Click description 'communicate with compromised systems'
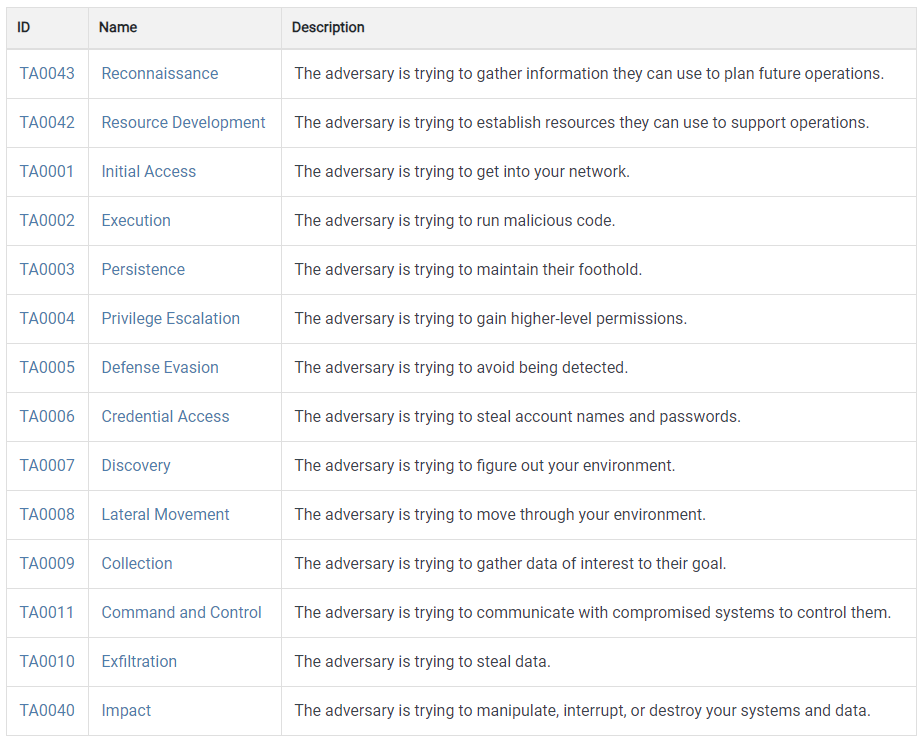This screenshot has height=741, width=923. [x=626, y=612]
